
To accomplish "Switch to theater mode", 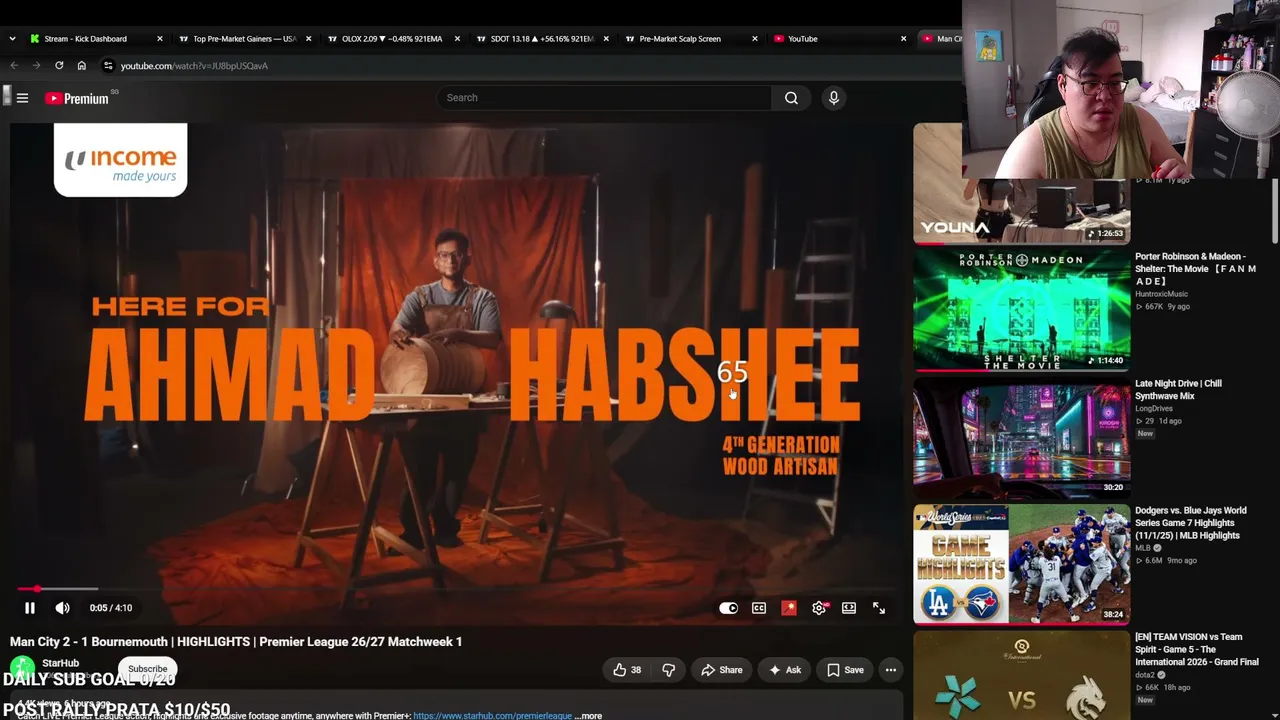I will pos(849,608).
